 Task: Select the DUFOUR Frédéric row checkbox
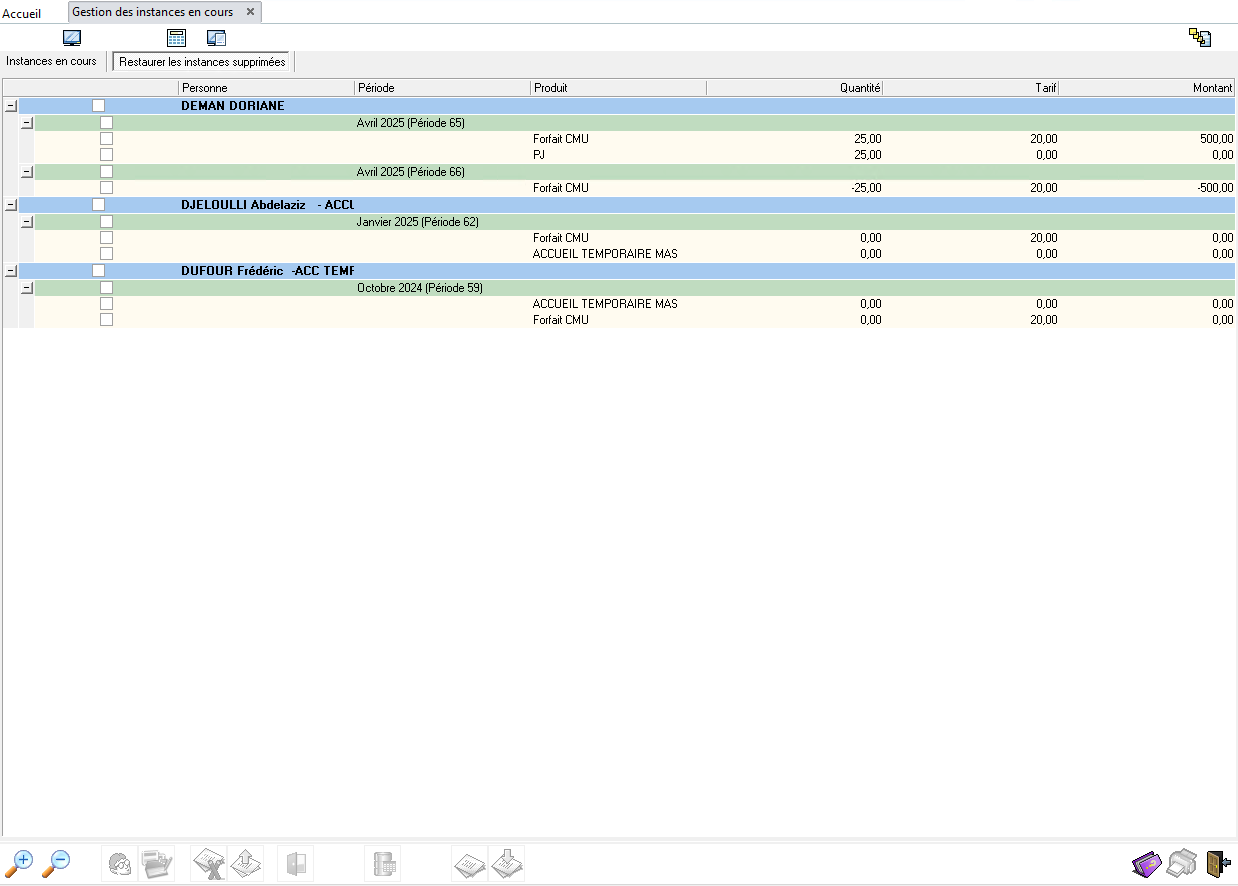98,271
